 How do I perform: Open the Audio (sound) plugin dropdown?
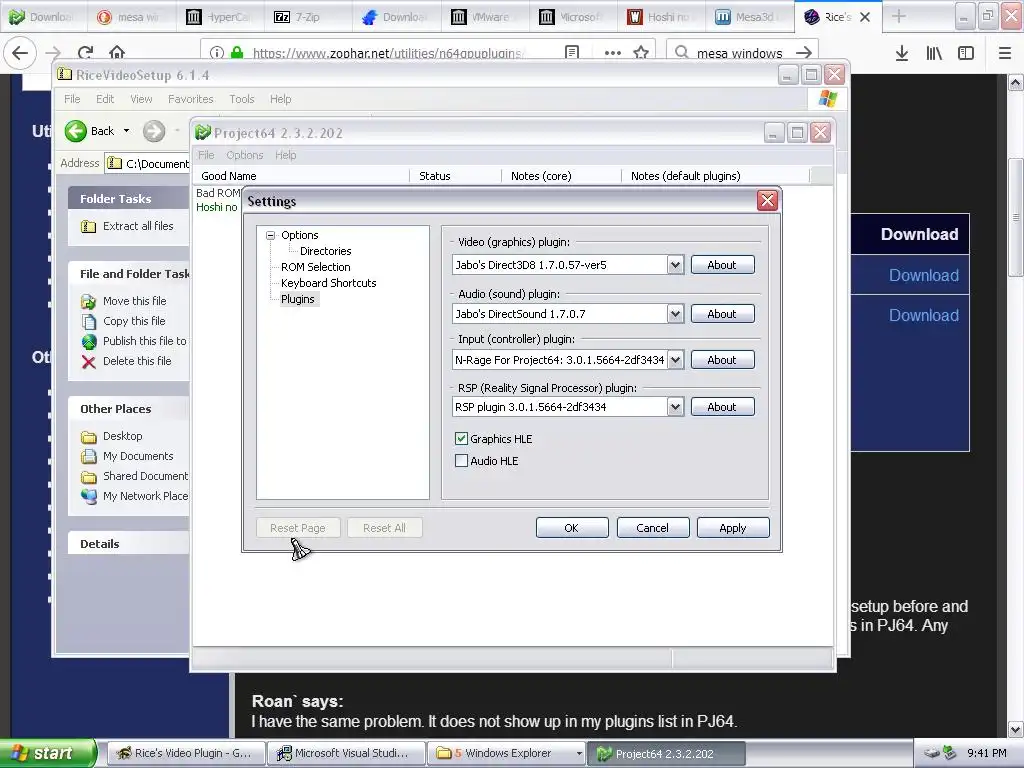(675, 313)
